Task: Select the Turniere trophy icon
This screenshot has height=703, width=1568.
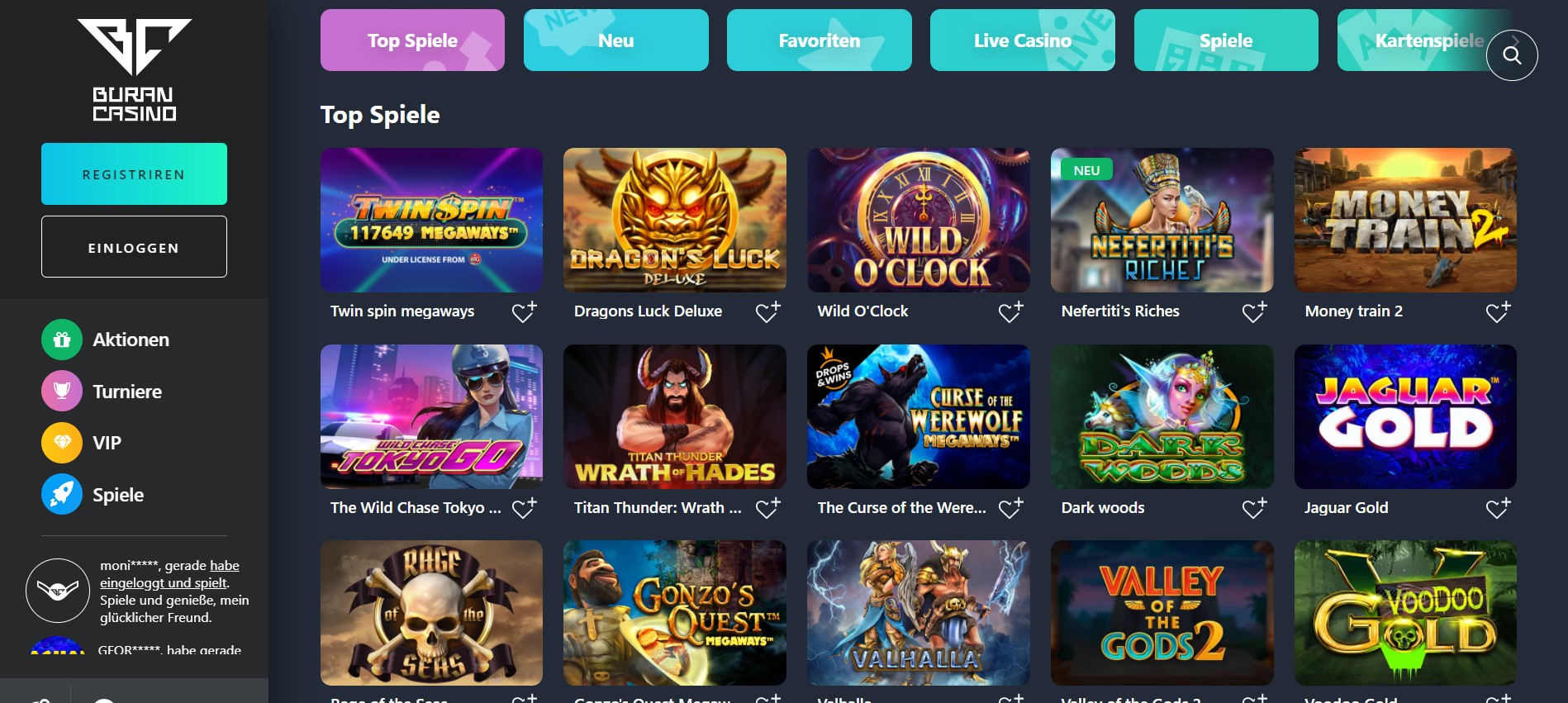Action: [x=62, y=392]
